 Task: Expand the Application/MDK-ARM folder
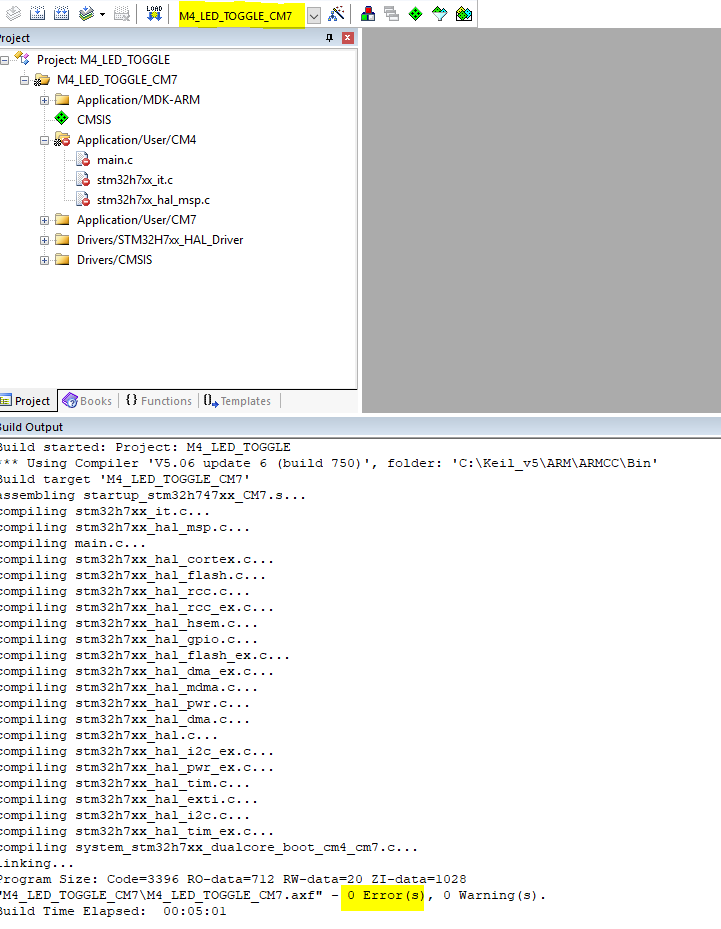pos(44,100)
